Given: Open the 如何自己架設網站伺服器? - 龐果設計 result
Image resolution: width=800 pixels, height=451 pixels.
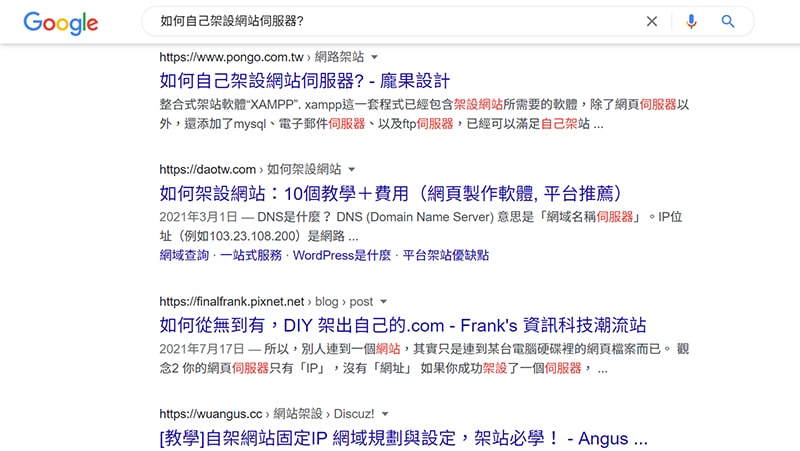Looking at the screenshot, I should 304,80.
